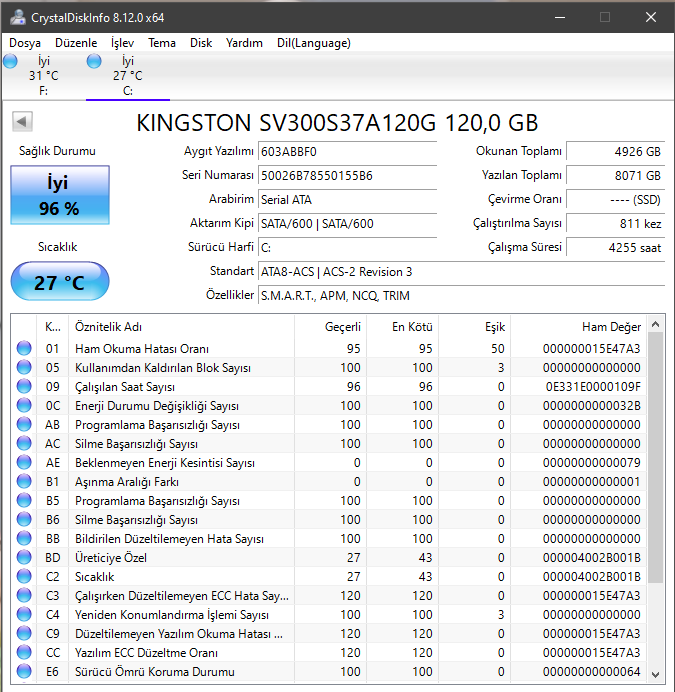The image size is (675, 692).
Task: Click the Çalıştırılma Sayısı value 811 kez
Action: tap(615, 223)
